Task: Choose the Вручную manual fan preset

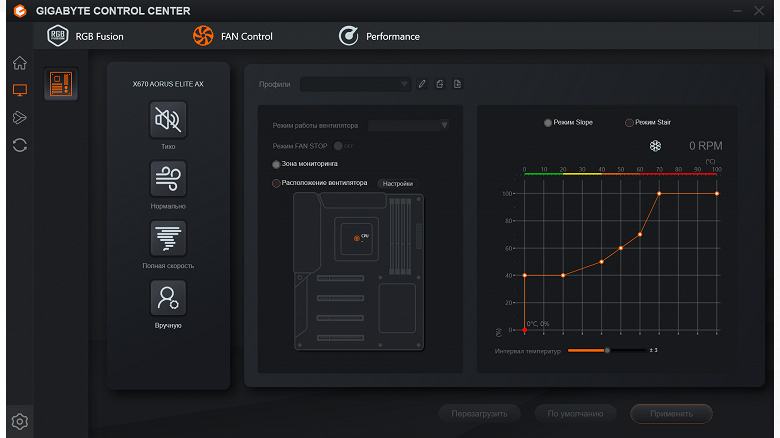Action: (x=168, y=298)
